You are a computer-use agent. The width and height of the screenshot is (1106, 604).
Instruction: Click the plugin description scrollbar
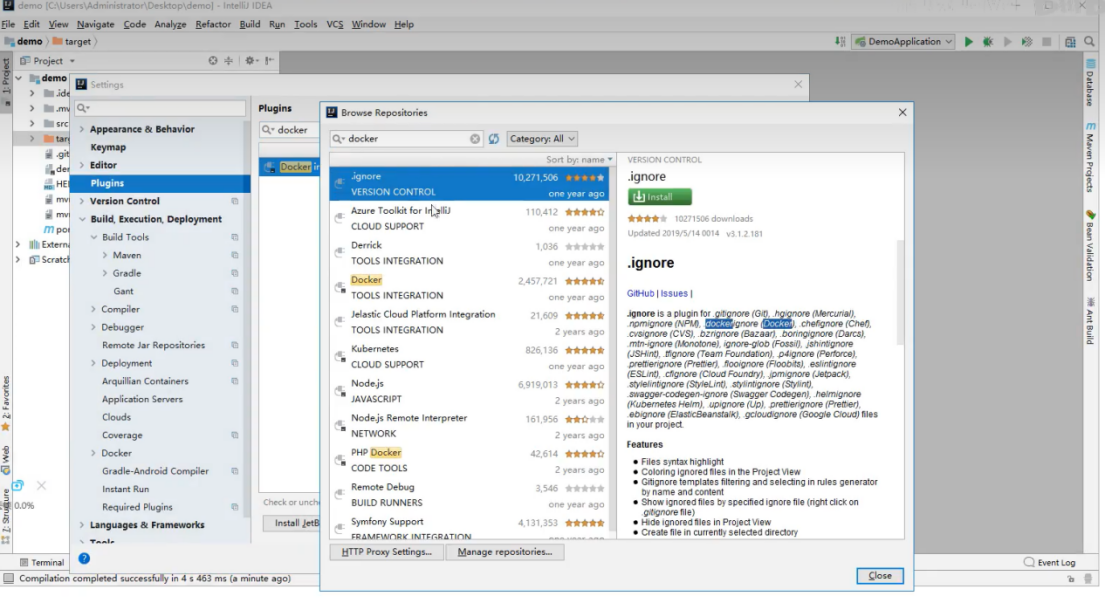pos(899,292)
